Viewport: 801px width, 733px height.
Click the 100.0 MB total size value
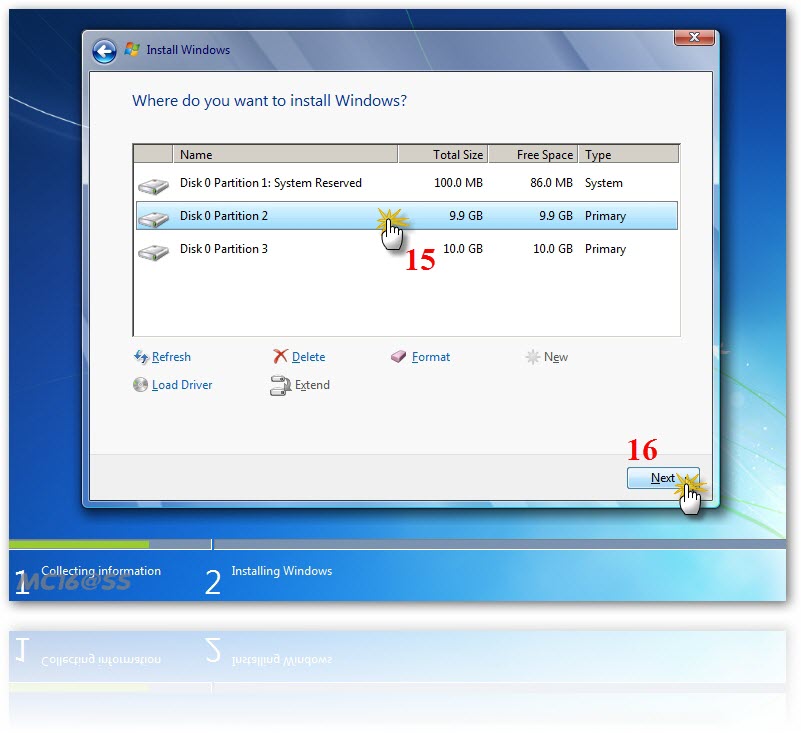tap(458, 183)
